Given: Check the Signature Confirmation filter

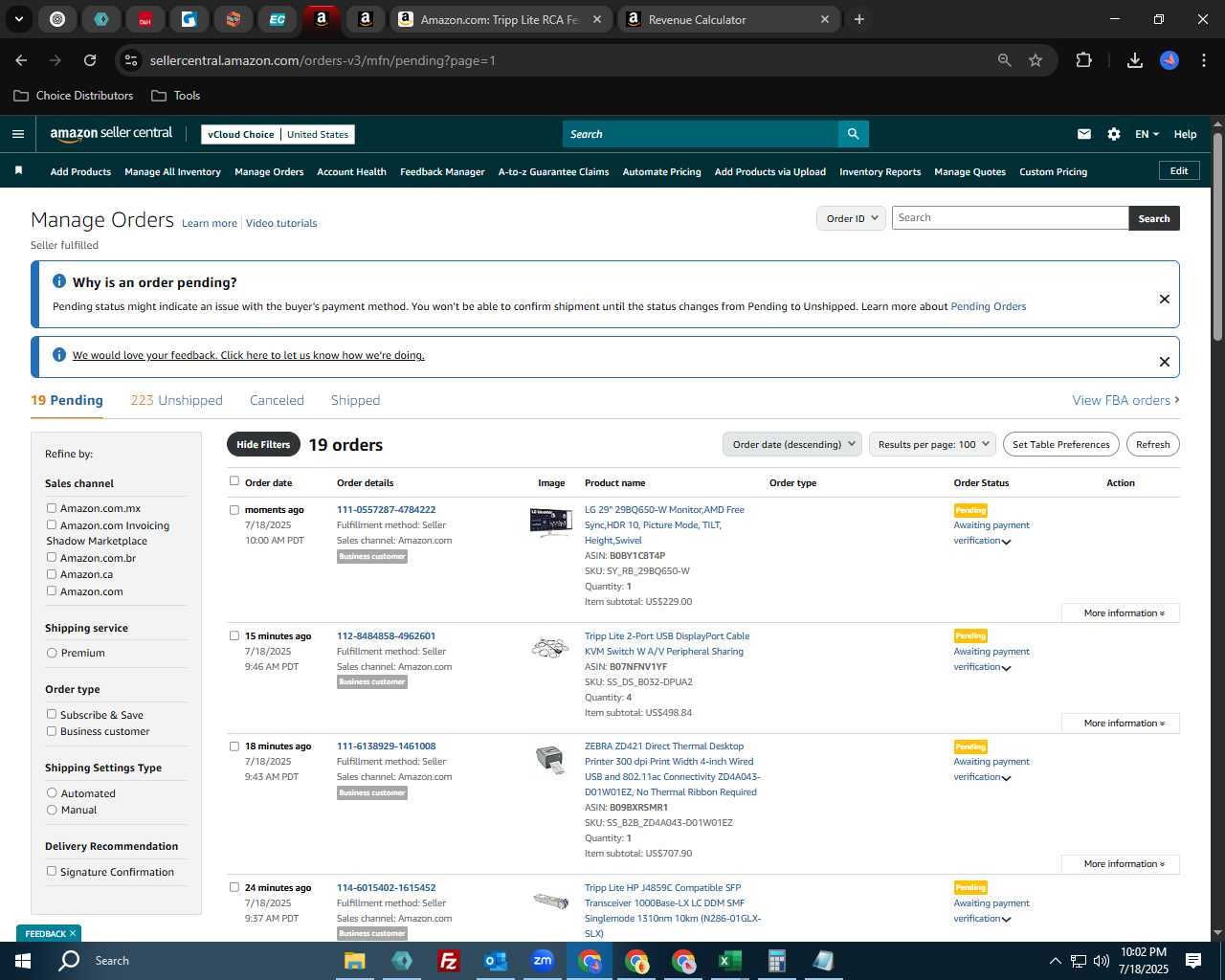Looking at the screenshot, I should coord(52,871).
